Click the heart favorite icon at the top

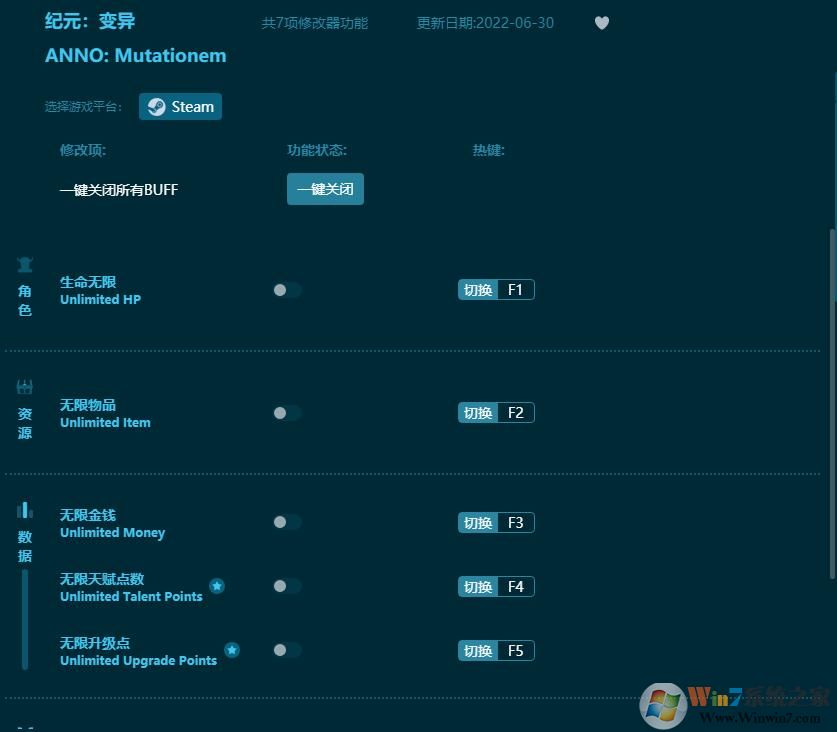tap(602, 22)
